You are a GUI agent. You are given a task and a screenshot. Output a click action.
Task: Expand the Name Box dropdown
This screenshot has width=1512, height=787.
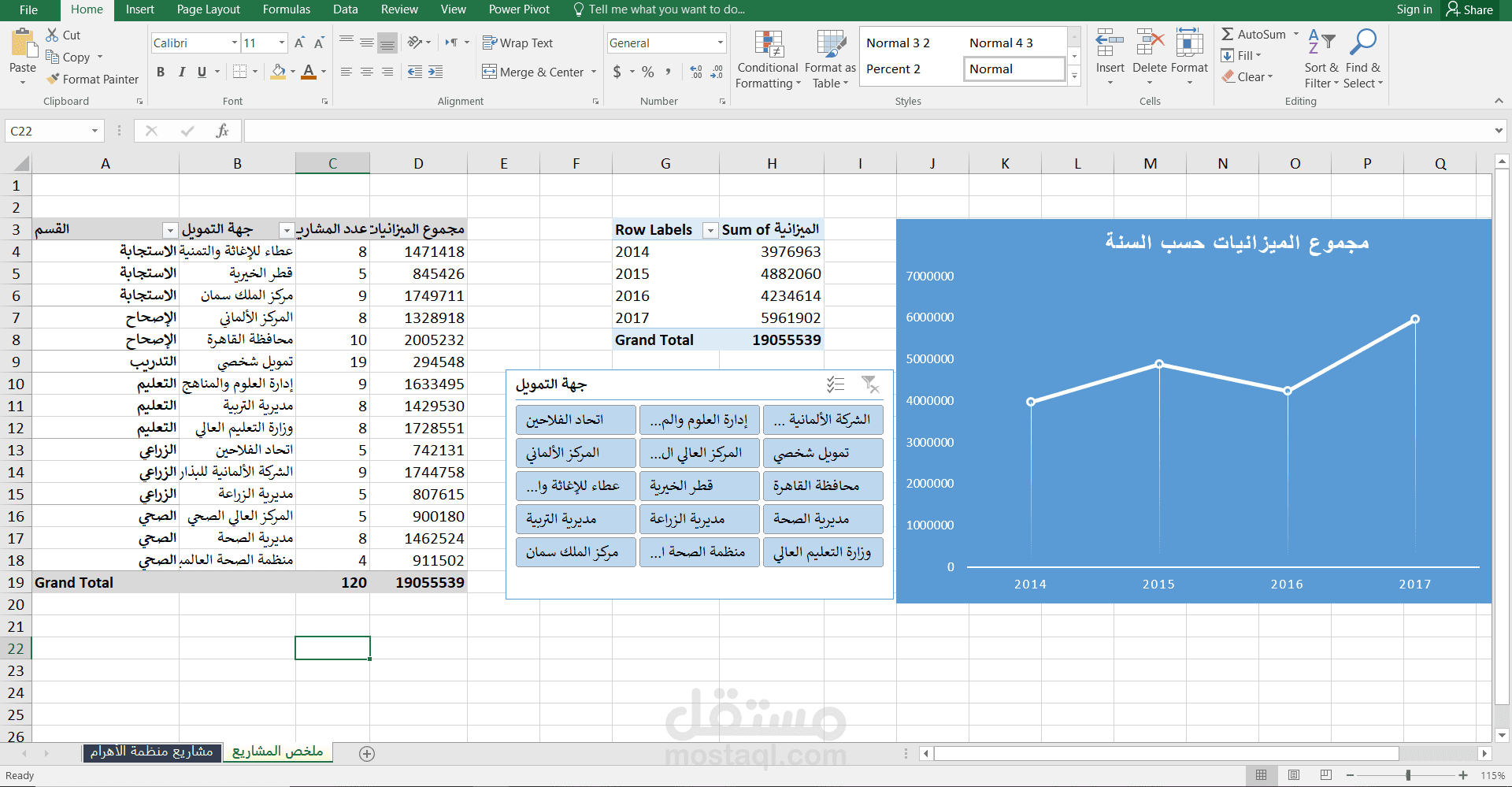(94, 131)
